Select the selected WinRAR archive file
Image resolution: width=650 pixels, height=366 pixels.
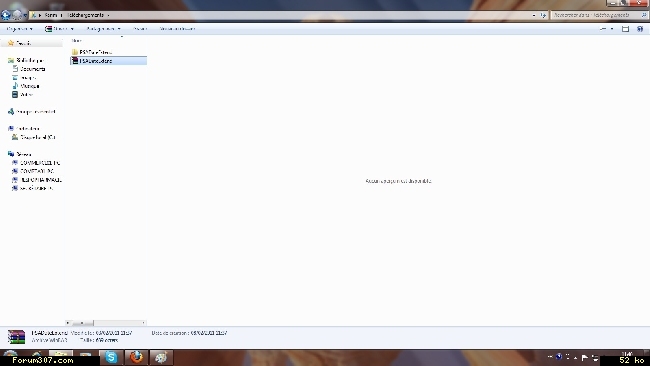click(x=109, y=61)
